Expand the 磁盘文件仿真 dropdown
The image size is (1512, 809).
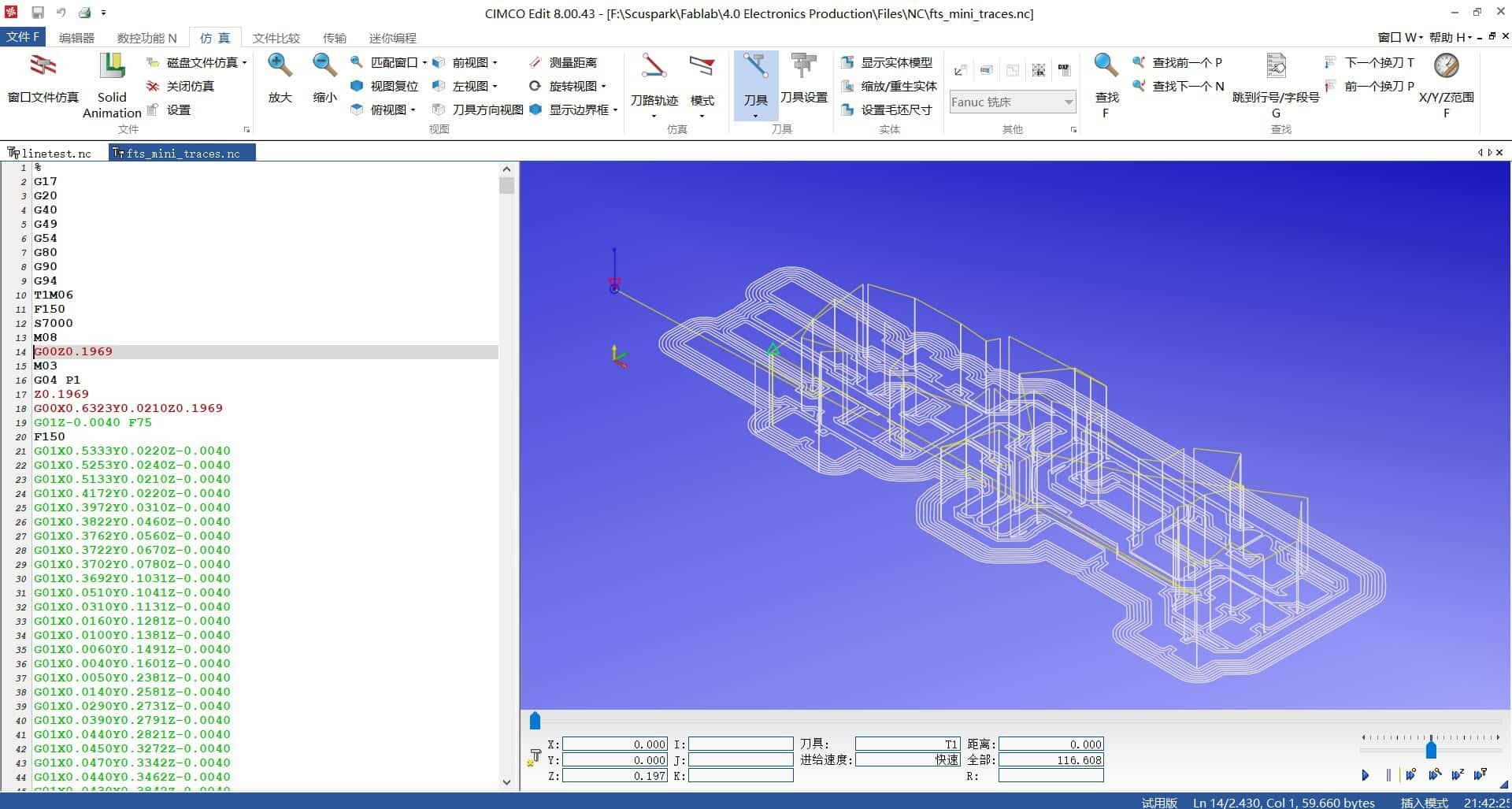click(x=244, y=62)
